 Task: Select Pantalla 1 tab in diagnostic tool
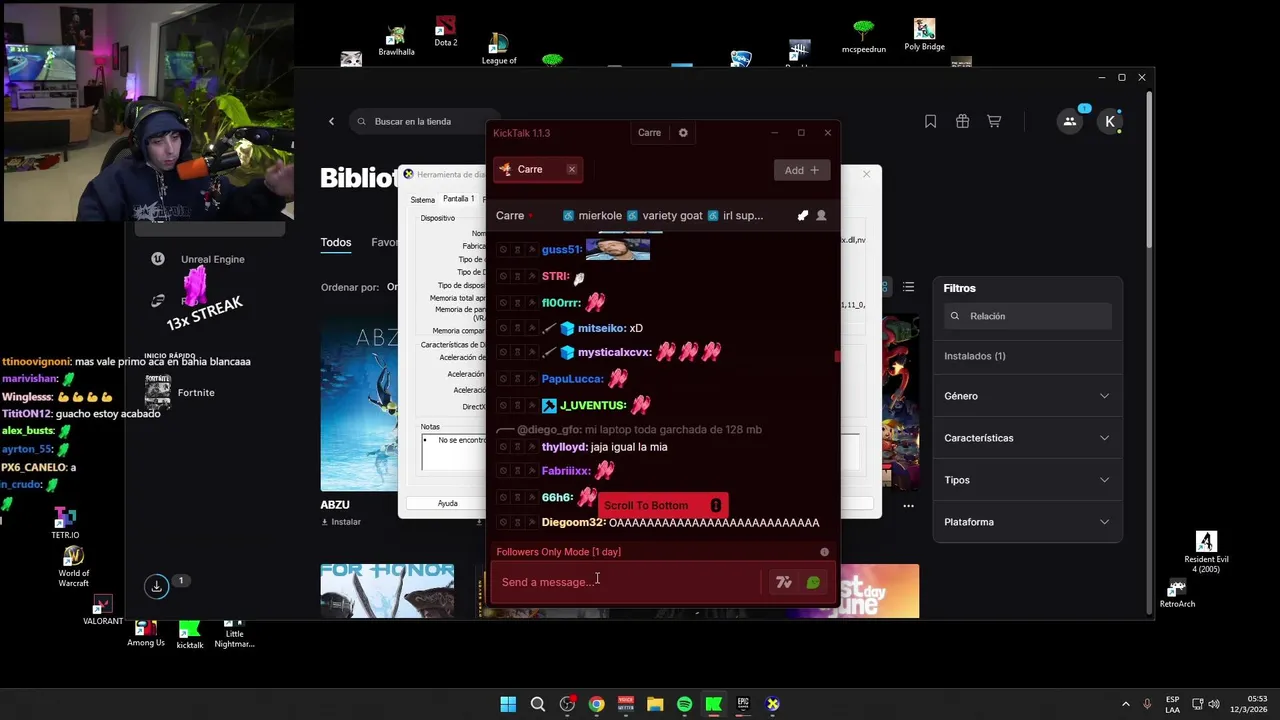(459, 199)
